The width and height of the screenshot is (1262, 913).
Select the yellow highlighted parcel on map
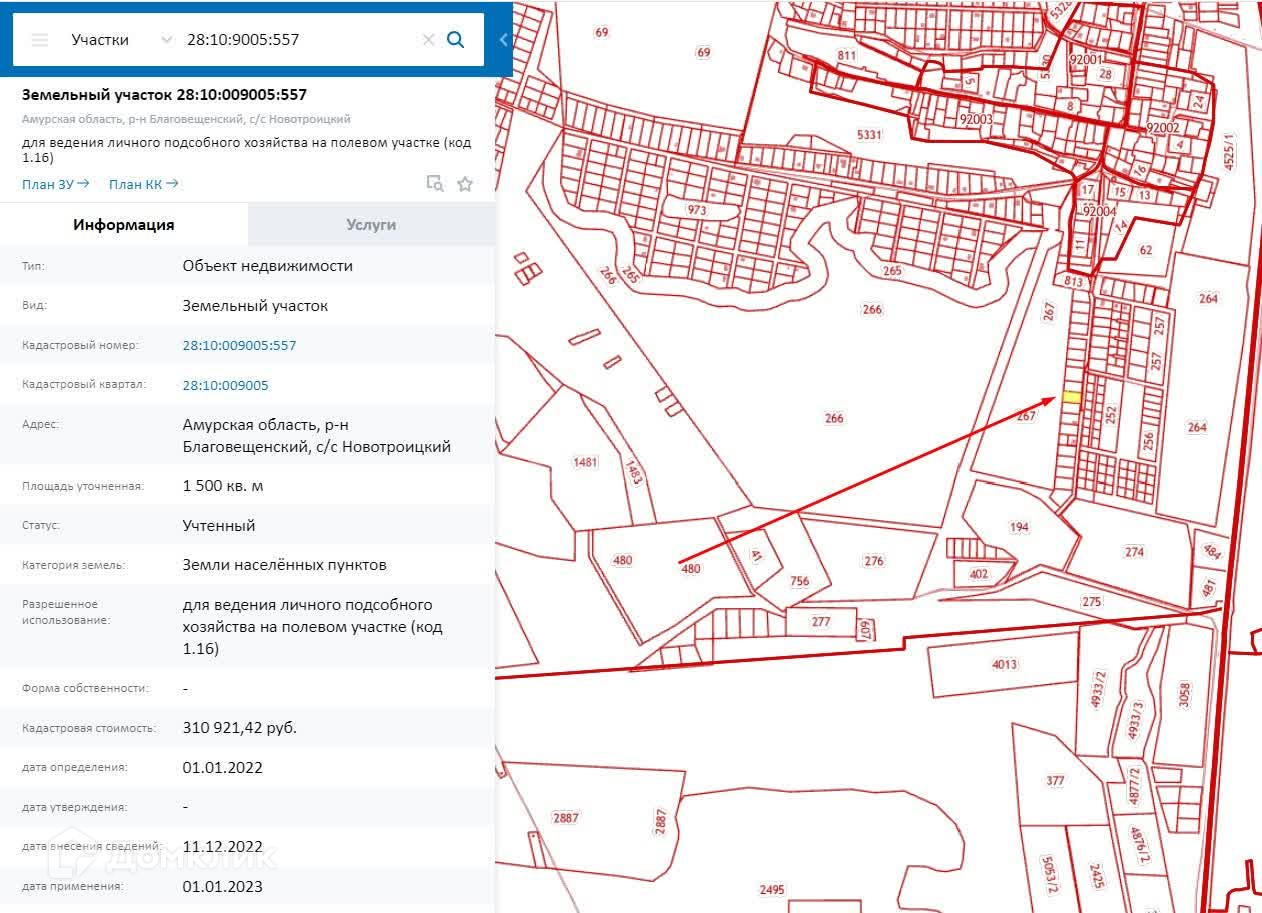pyautogui.click(x=1071, y=397)
